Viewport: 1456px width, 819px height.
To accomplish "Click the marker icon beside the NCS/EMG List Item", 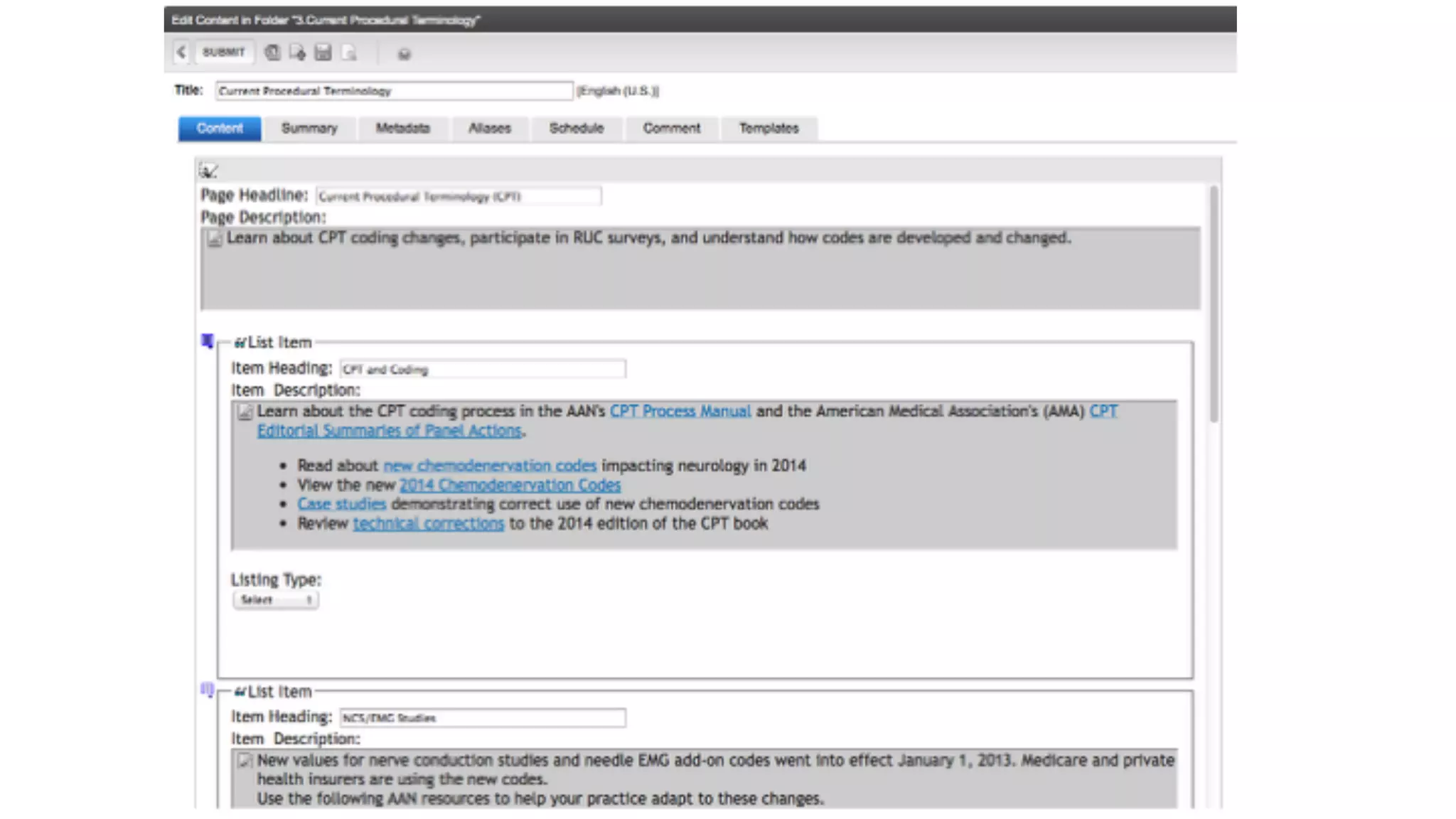I will (x=207, y=690).
